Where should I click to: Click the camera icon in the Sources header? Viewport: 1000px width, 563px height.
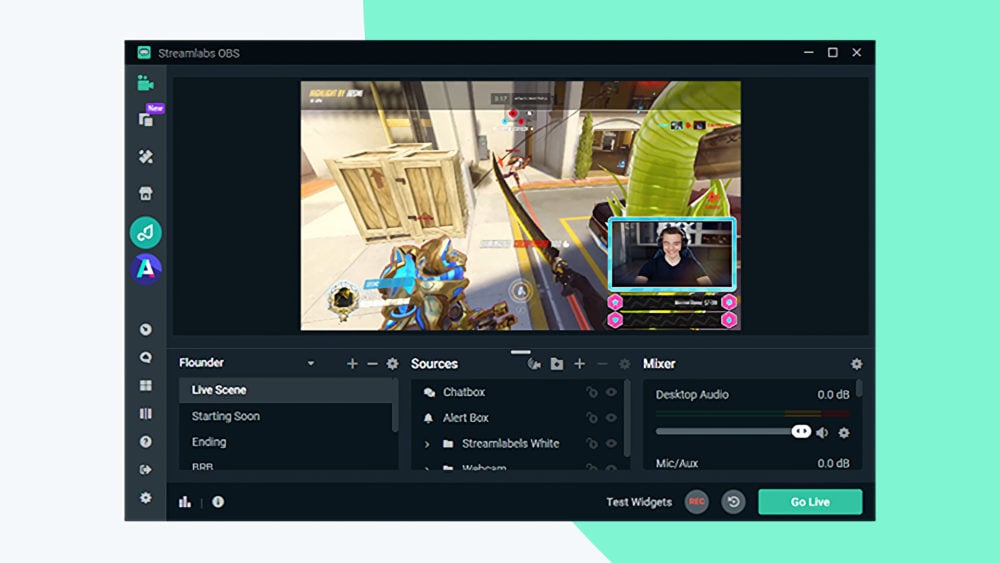(x=534, y=363)
